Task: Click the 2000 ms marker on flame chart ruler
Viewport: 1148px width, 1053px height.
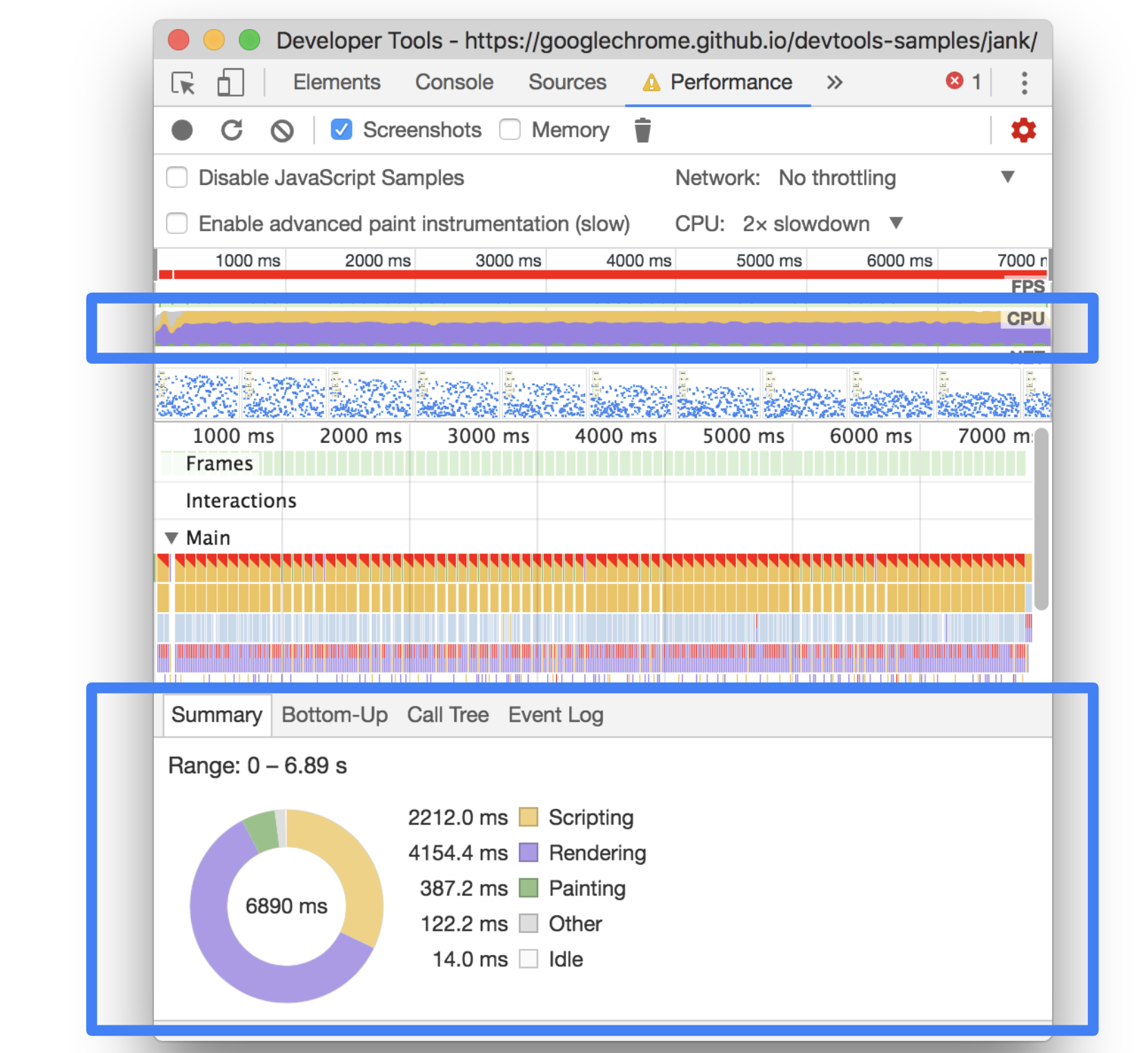Action: coord(361,436)
